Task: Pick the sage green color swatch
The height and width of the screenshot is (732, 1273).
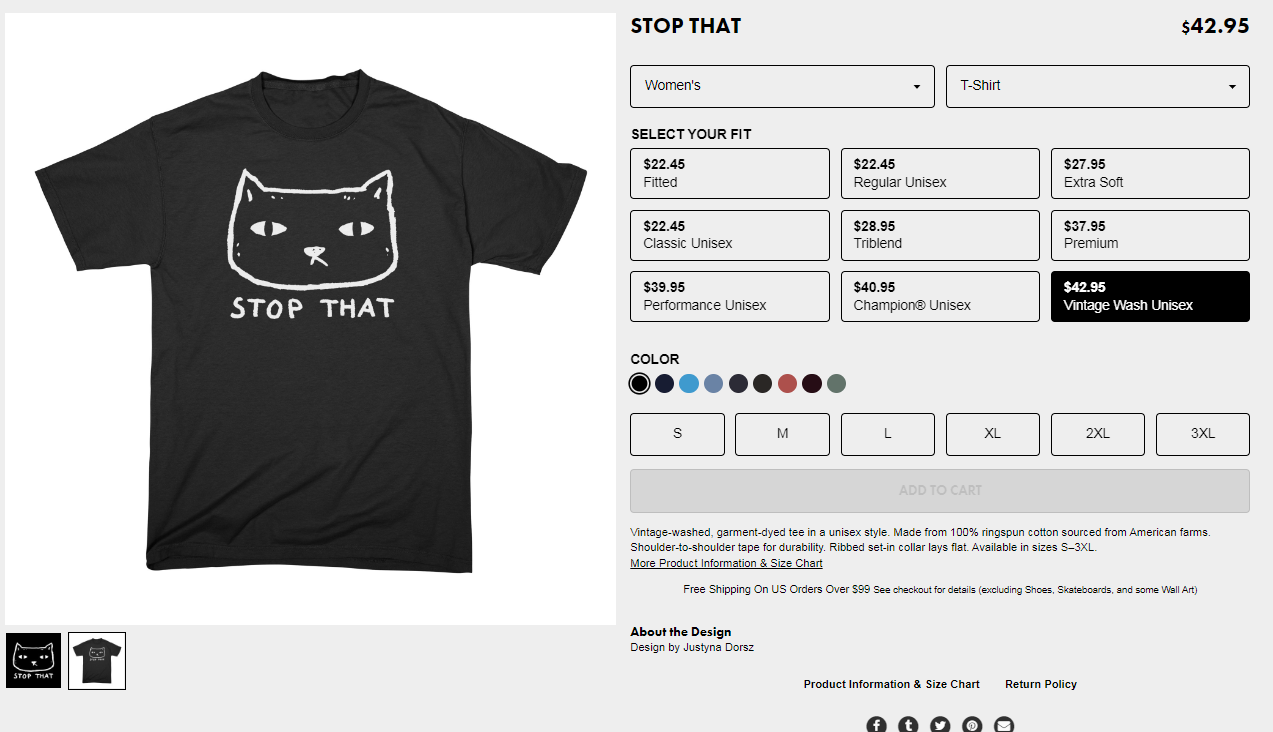Action: tap(836, 383)
